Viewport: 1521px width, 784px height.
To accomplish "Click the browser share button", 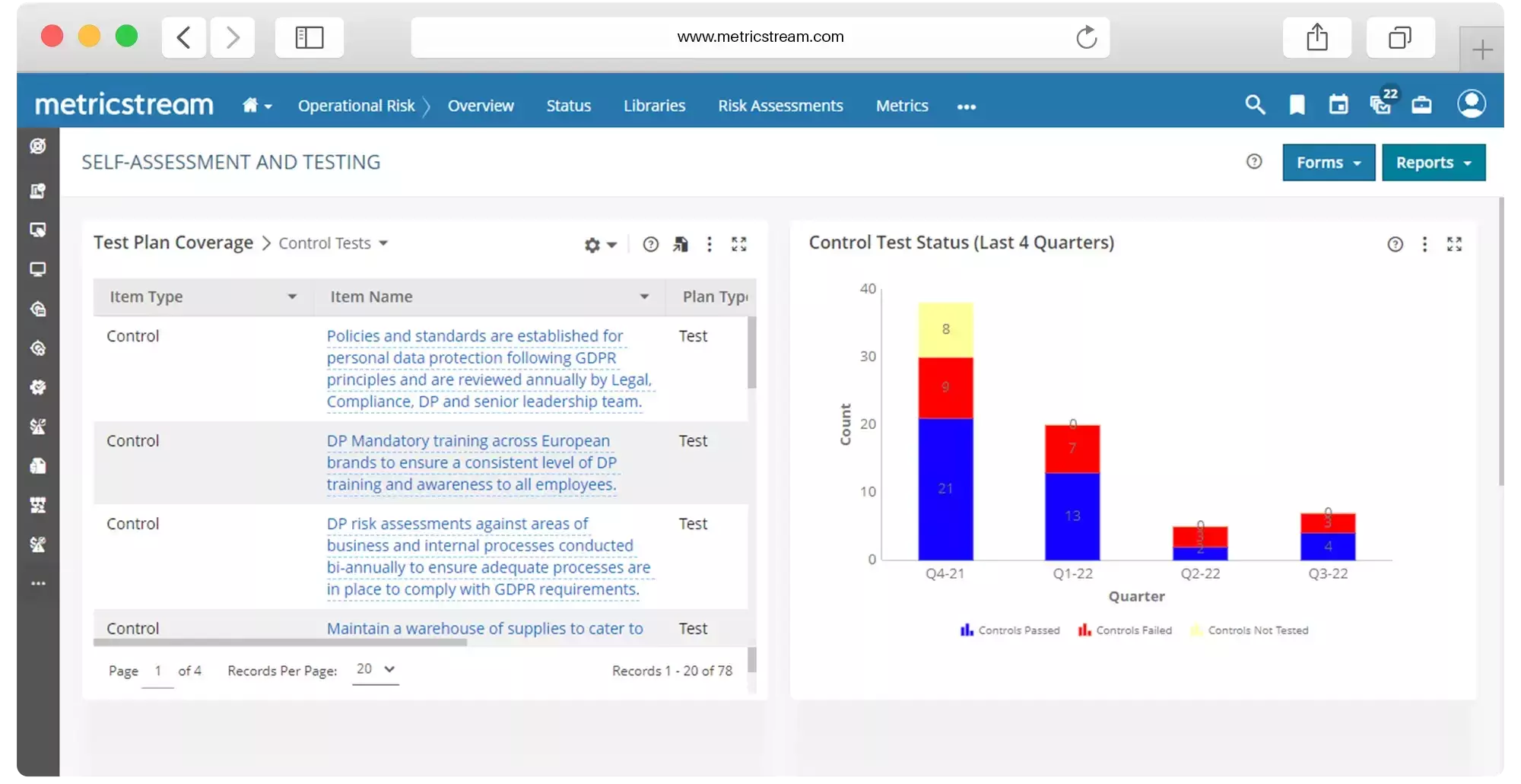I will [x=1317, y=37].
